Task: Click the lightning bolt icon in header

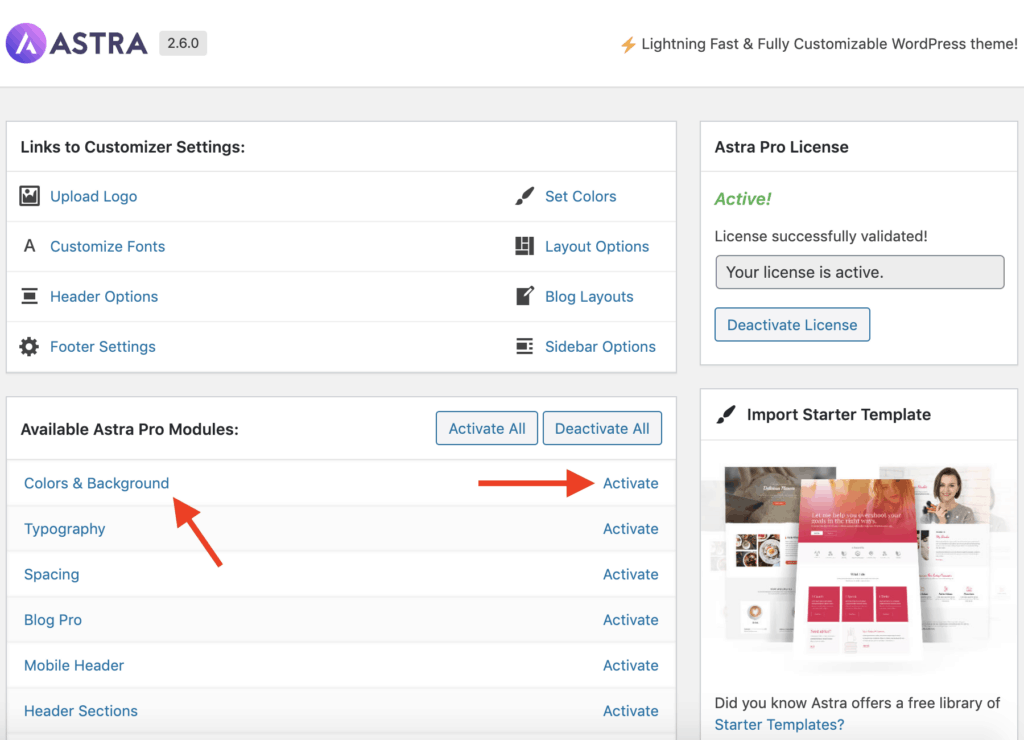Action: 628,44
